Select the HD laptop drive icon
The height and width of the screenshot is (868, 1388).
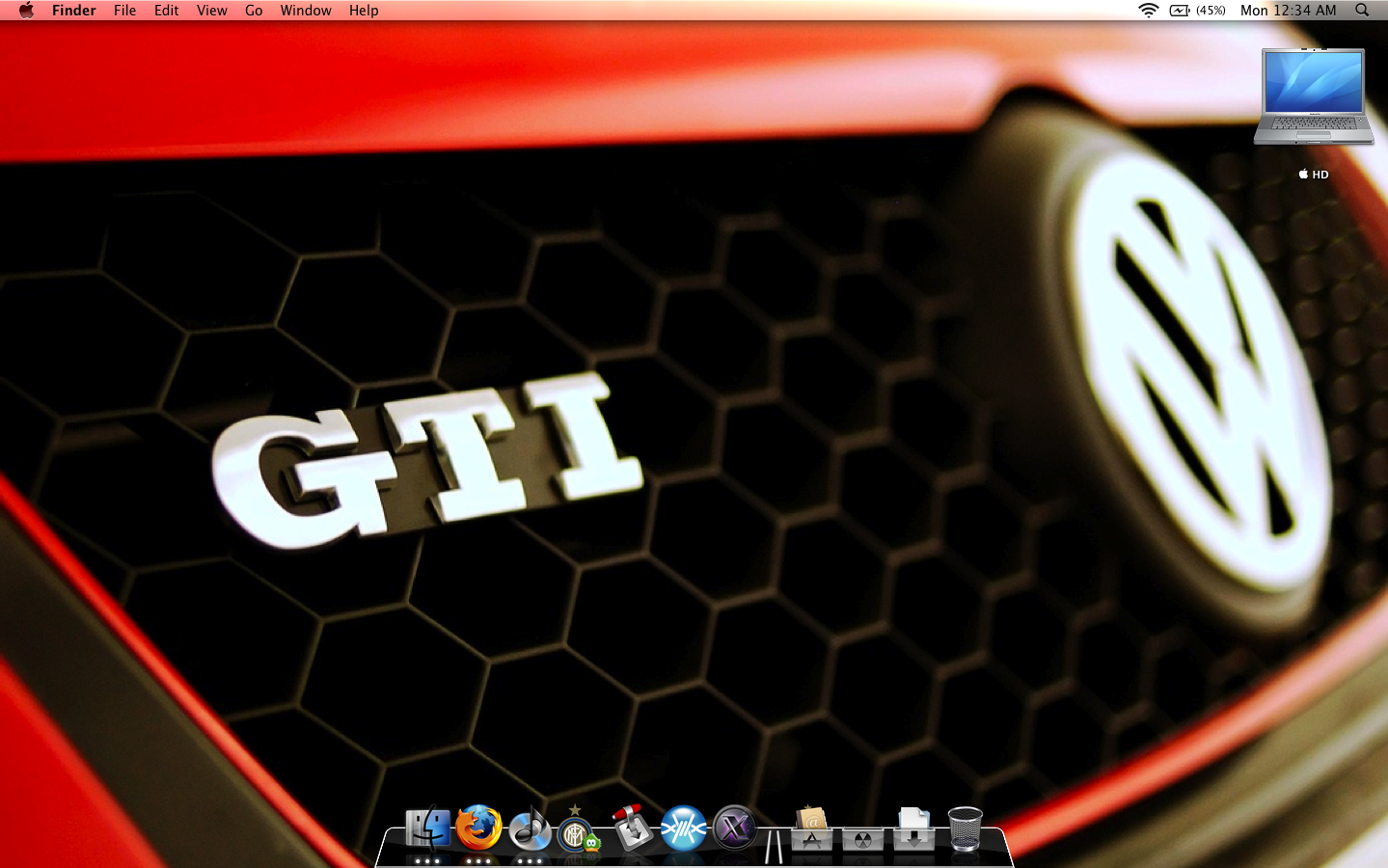click(1314, 96)
